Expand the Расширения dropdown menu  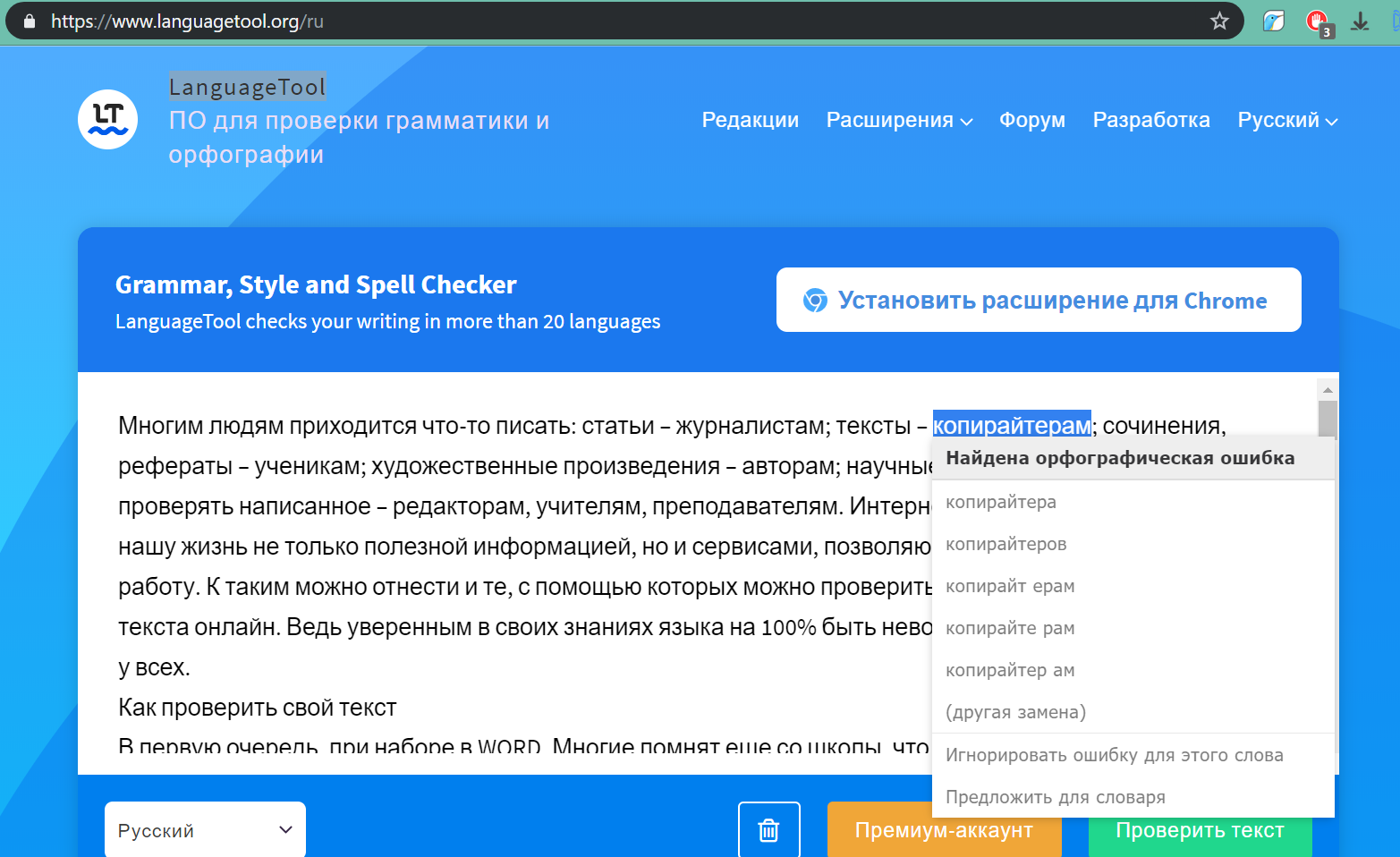pyautogui.click(x=899, y=120)
